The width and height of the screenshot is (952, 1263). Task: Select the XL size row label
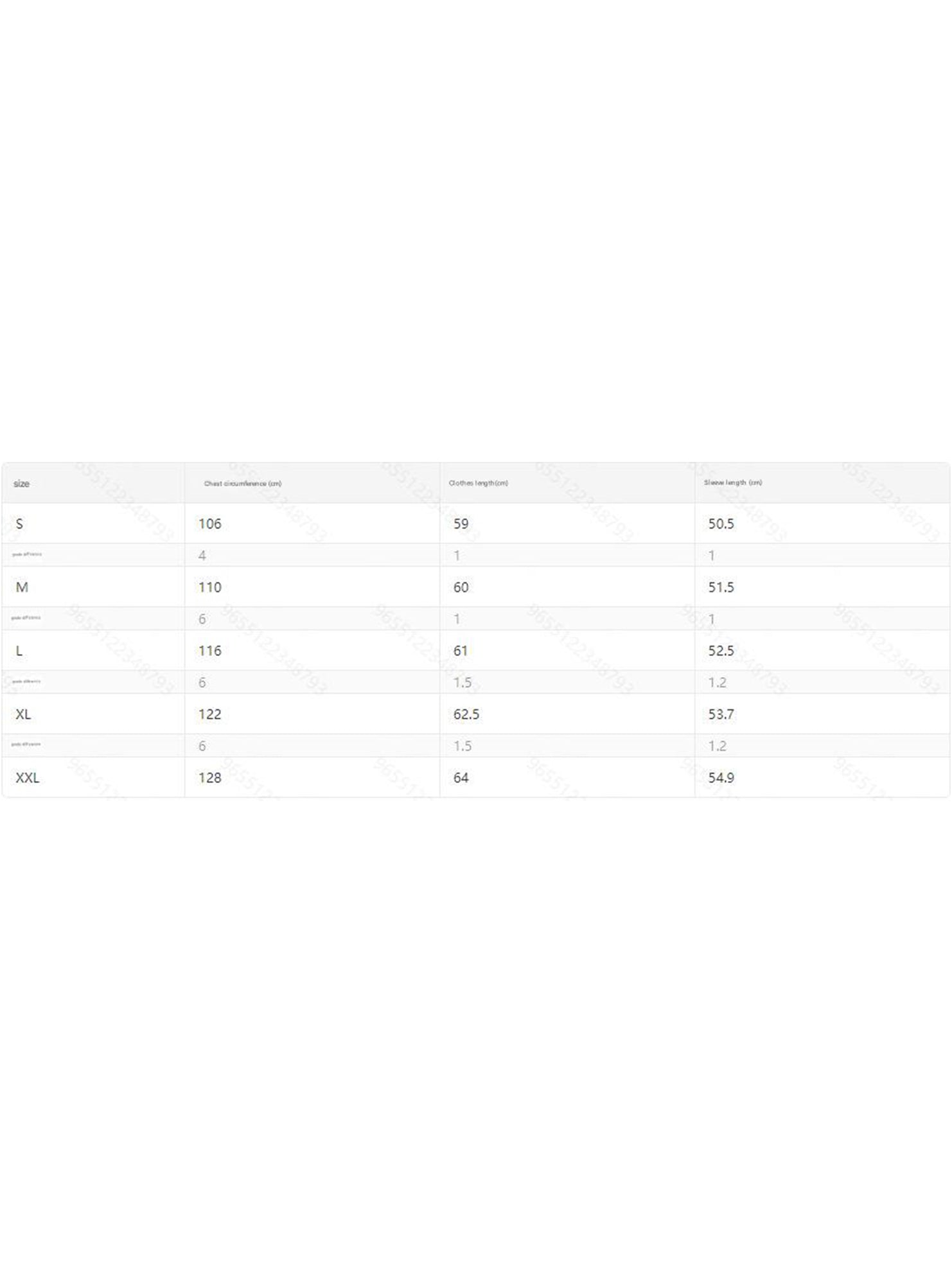[x=23, y=714]
